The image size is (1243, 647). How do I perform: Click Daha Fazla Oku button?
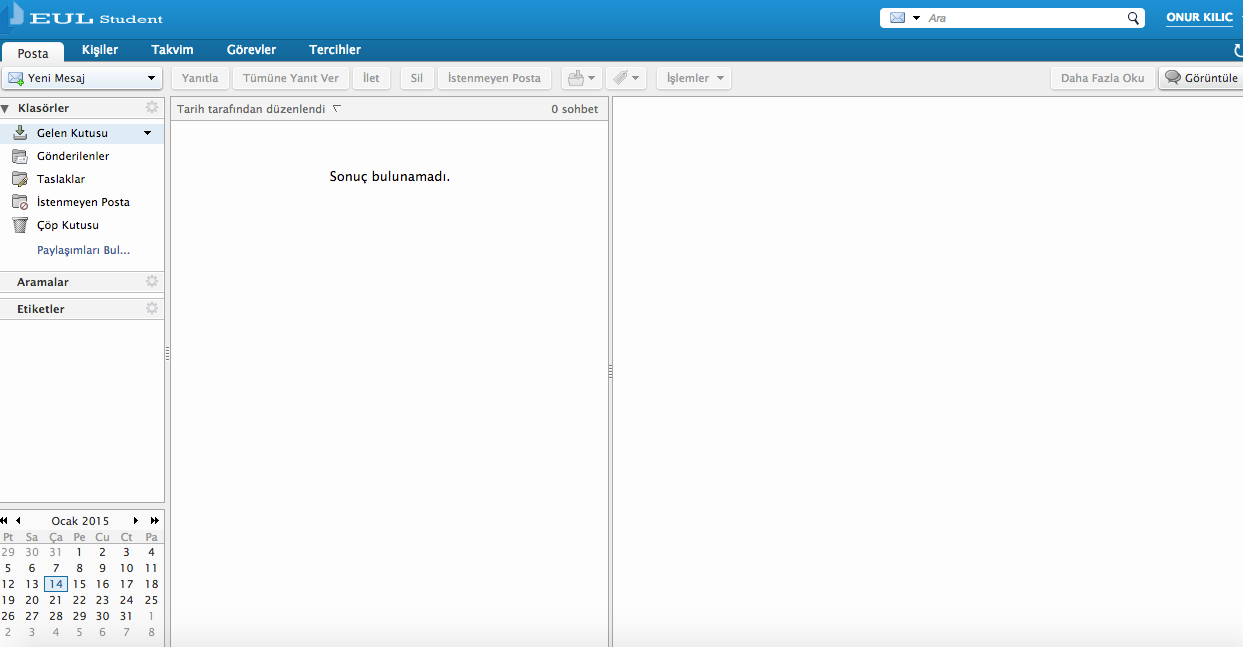click(x=1102, y=78)
